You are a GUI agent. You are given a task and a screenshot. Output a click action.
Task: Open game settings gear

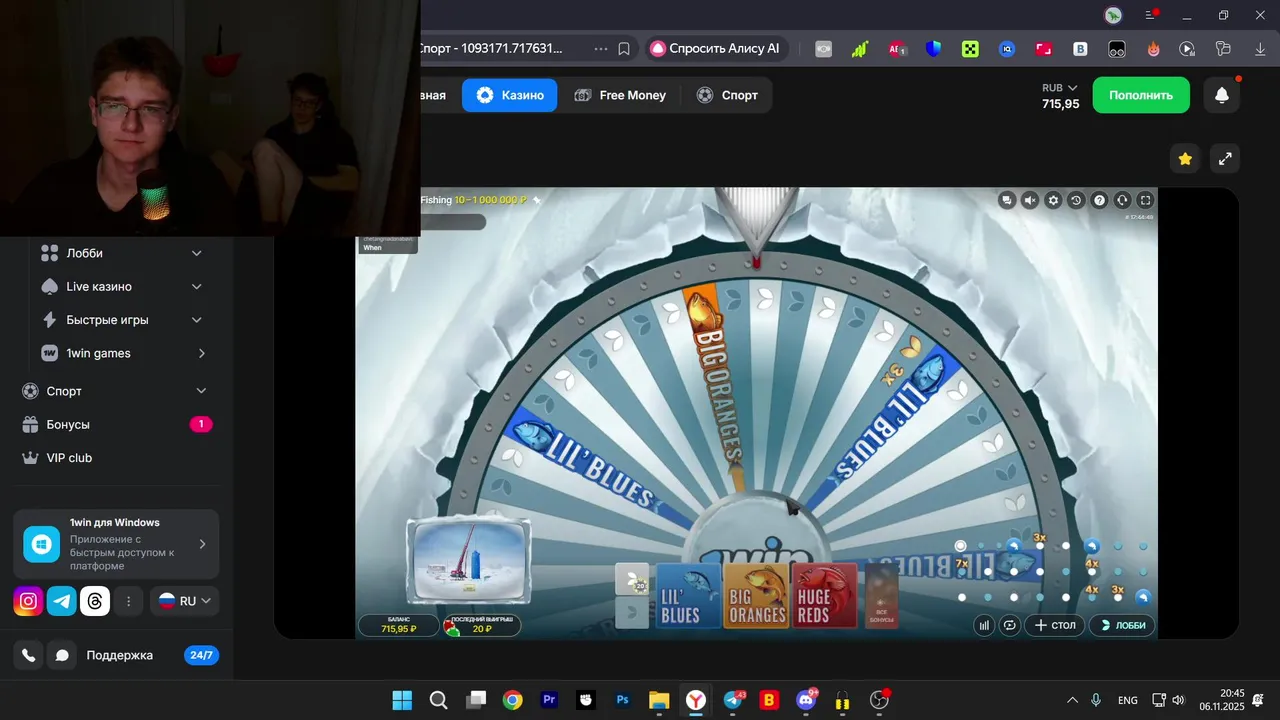(x=1053, y=200)
